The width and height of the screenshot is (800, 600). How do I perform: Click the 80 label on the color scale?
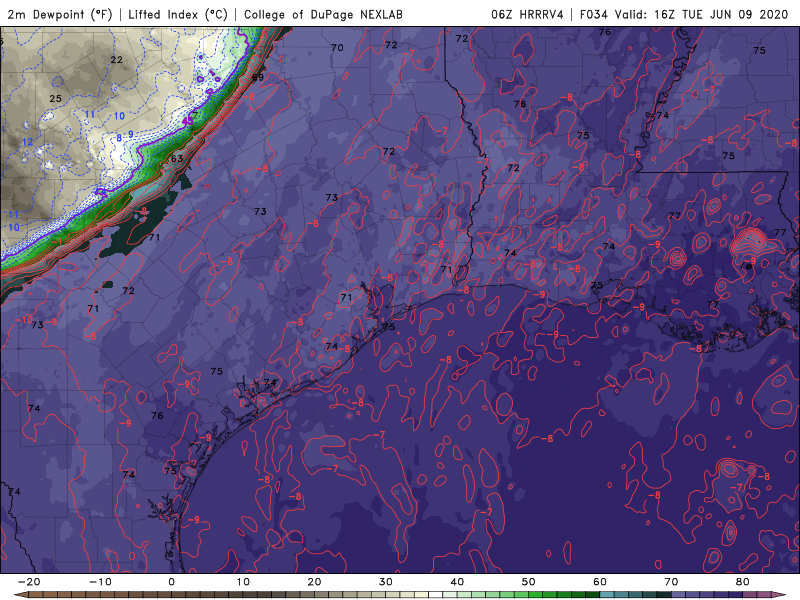(743, 582)
